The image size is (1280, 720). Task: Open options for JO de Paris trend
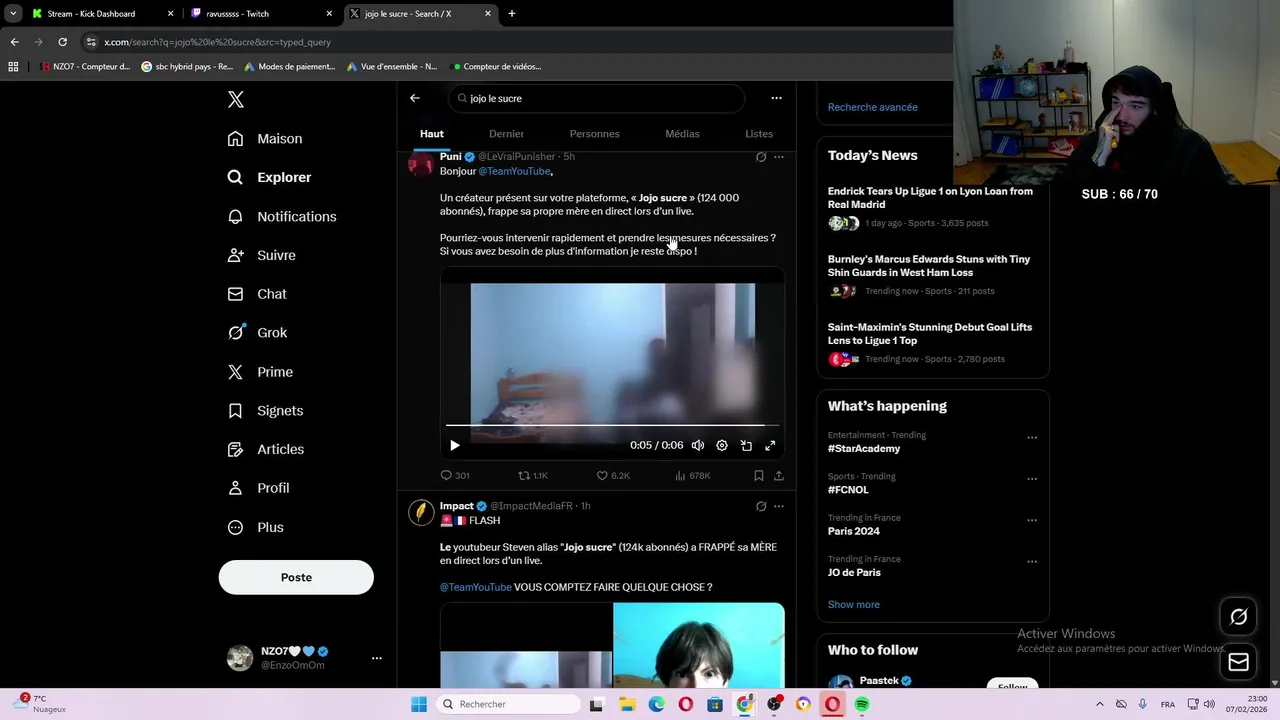coord(1032,562)
